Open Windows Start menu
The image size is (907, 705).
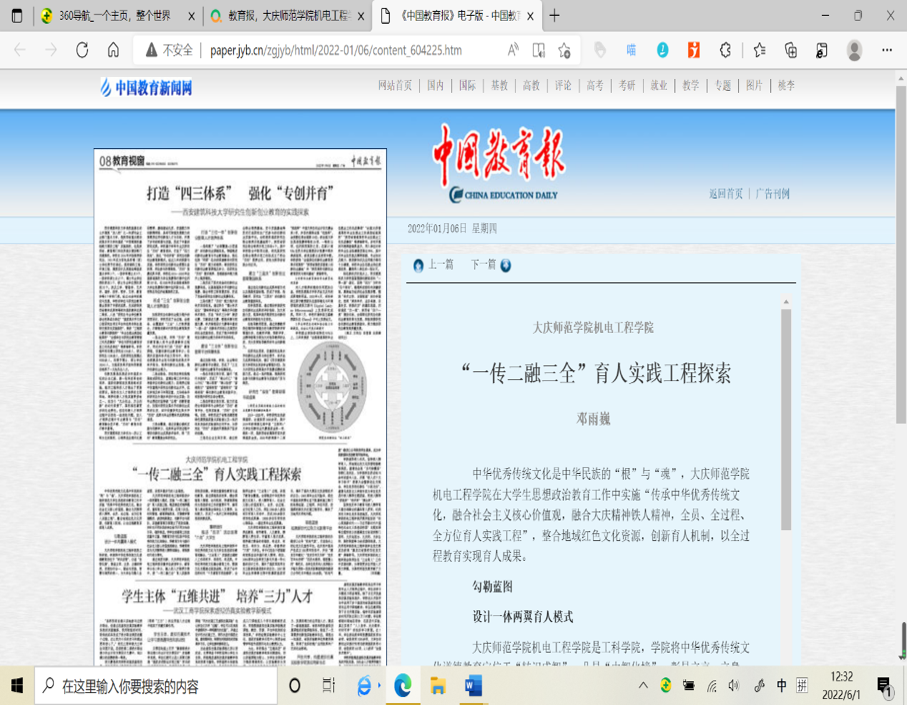tap(17, 686)
